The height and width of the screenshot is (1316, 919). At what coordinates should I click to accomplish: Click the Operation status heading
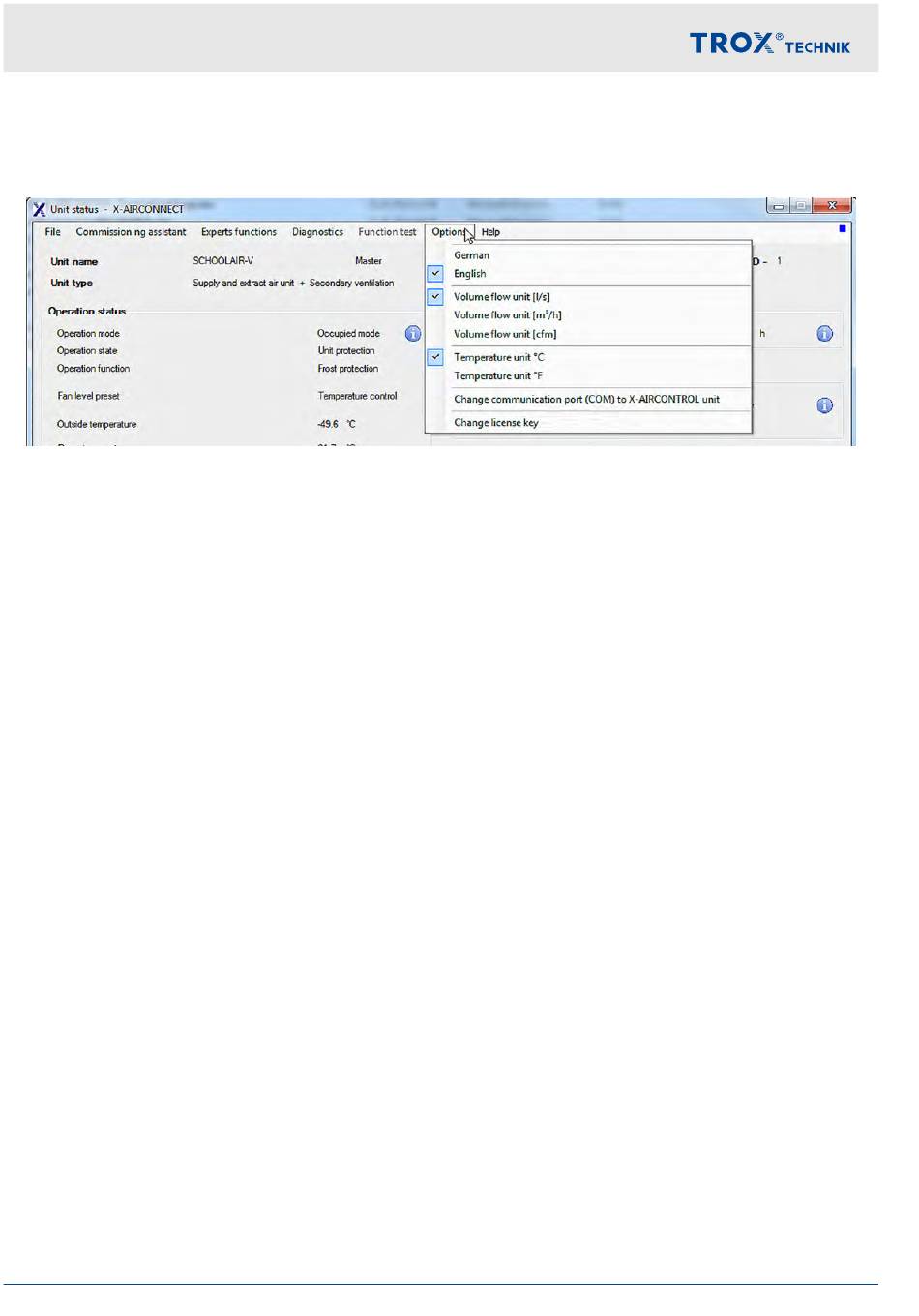click(87, 312)
